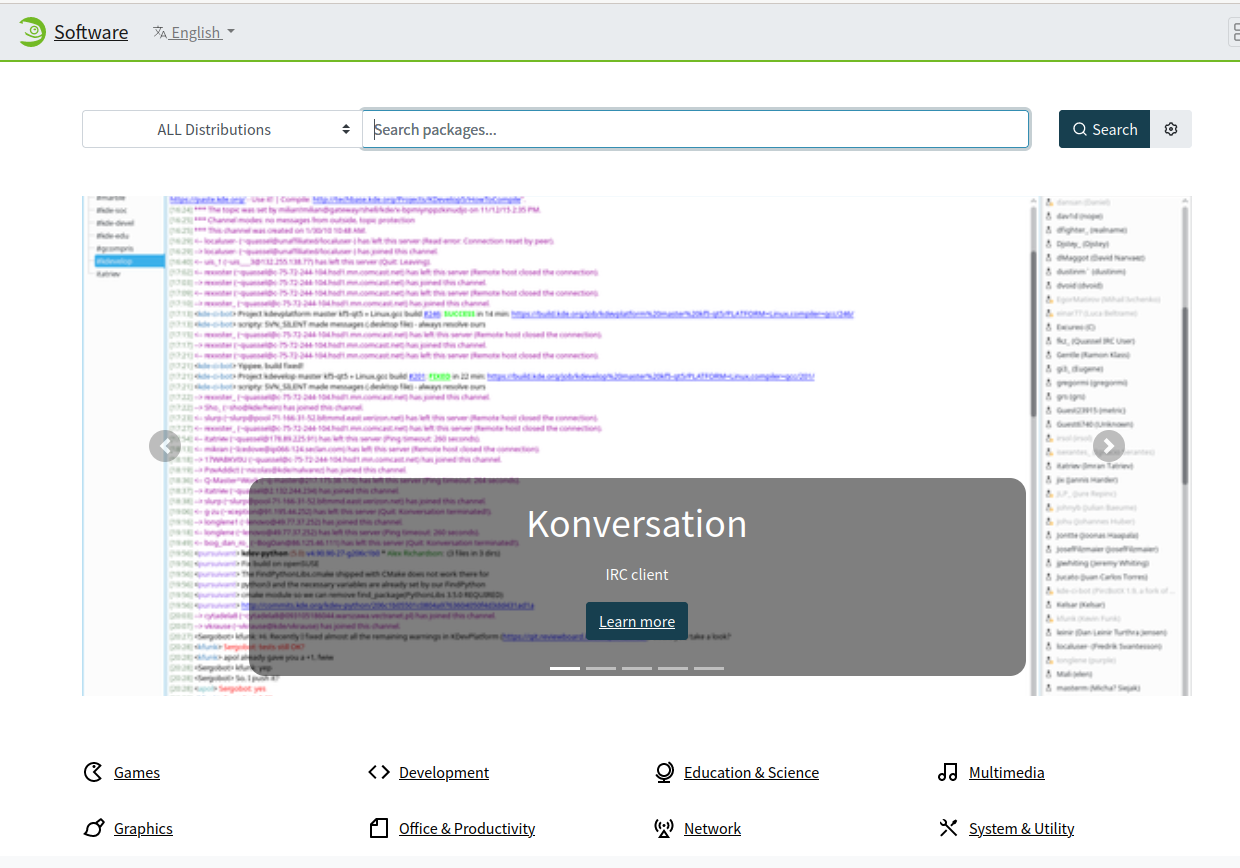
Task: Click the Network wireless signal icon
Action: point(663,828)
